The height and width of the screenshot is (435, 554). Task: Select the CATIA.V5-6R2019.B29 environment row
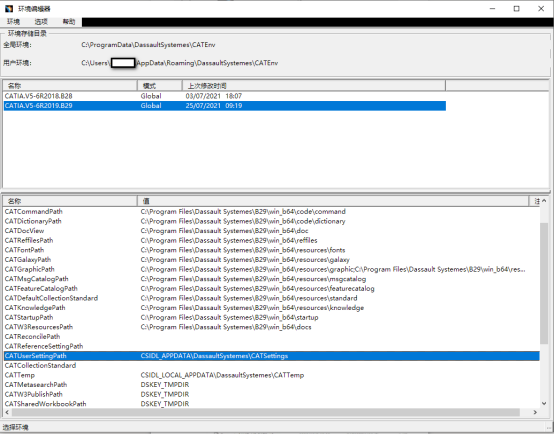225,106
